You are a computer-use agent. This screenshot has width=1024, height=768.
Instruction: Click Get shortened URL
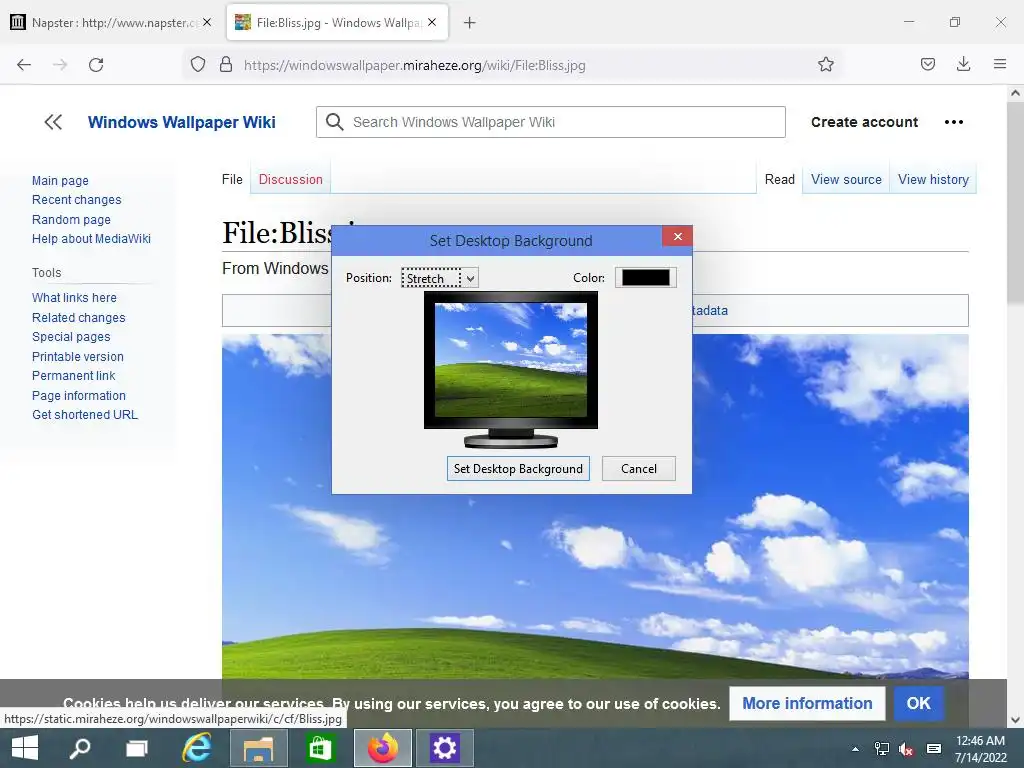(x=85, y=415)
